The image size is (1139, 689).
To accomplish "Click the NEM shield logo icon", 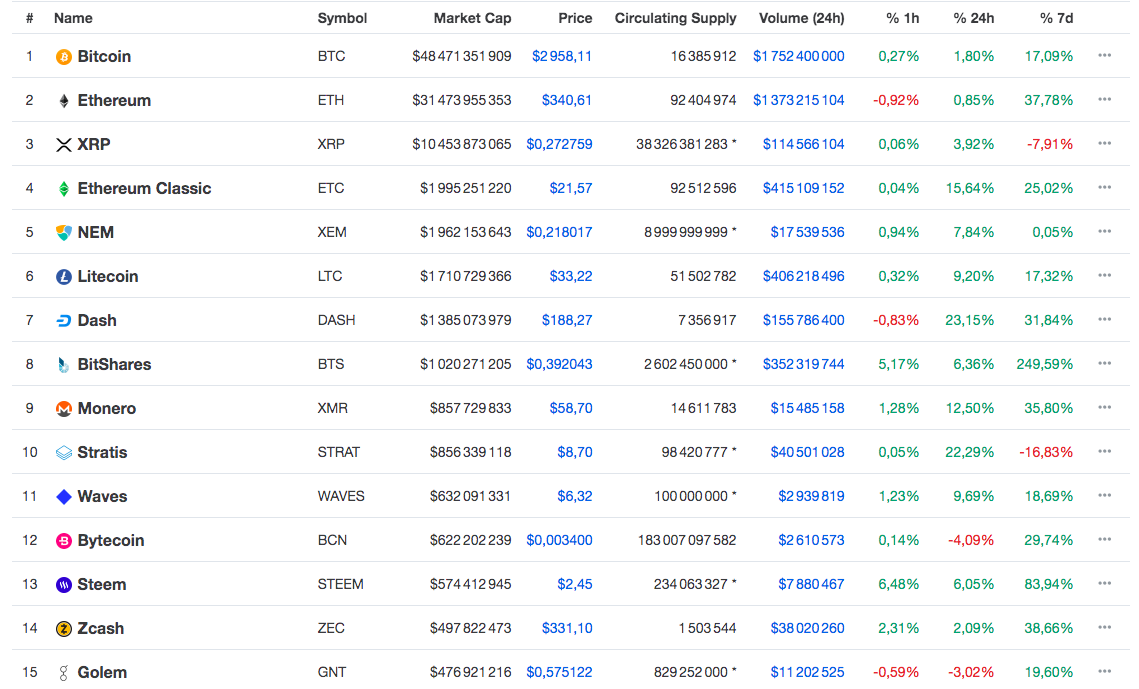I will [64, 232].
